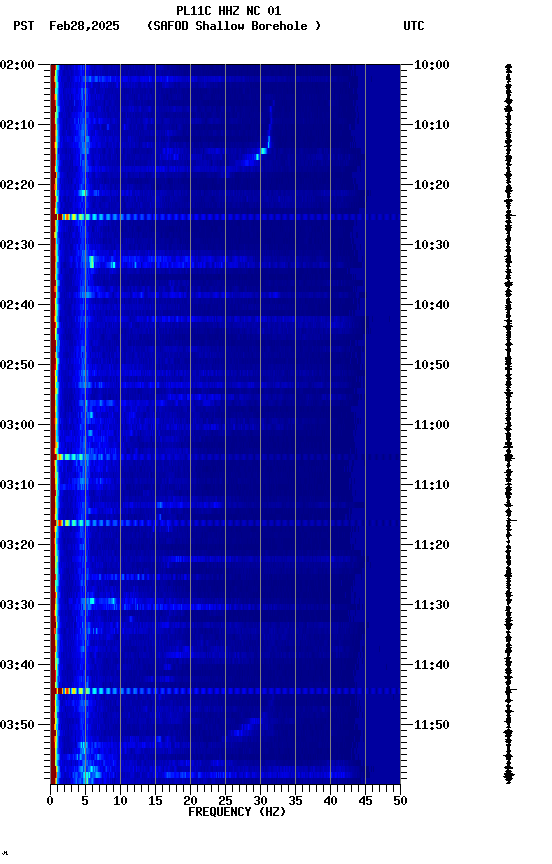Click the 03:20 PST time tick label
This screenshot has height=864, width=552.
coord(17,545)
